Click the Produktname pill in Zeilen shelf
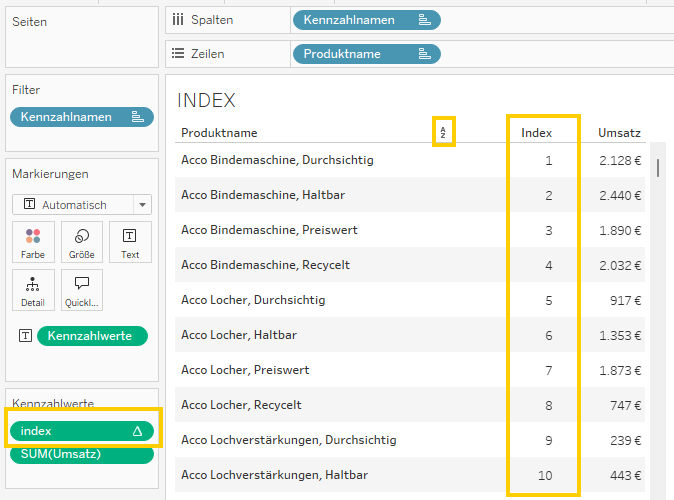Image resolution: width=674 pixels, height=500 pixels. point(365,54)
